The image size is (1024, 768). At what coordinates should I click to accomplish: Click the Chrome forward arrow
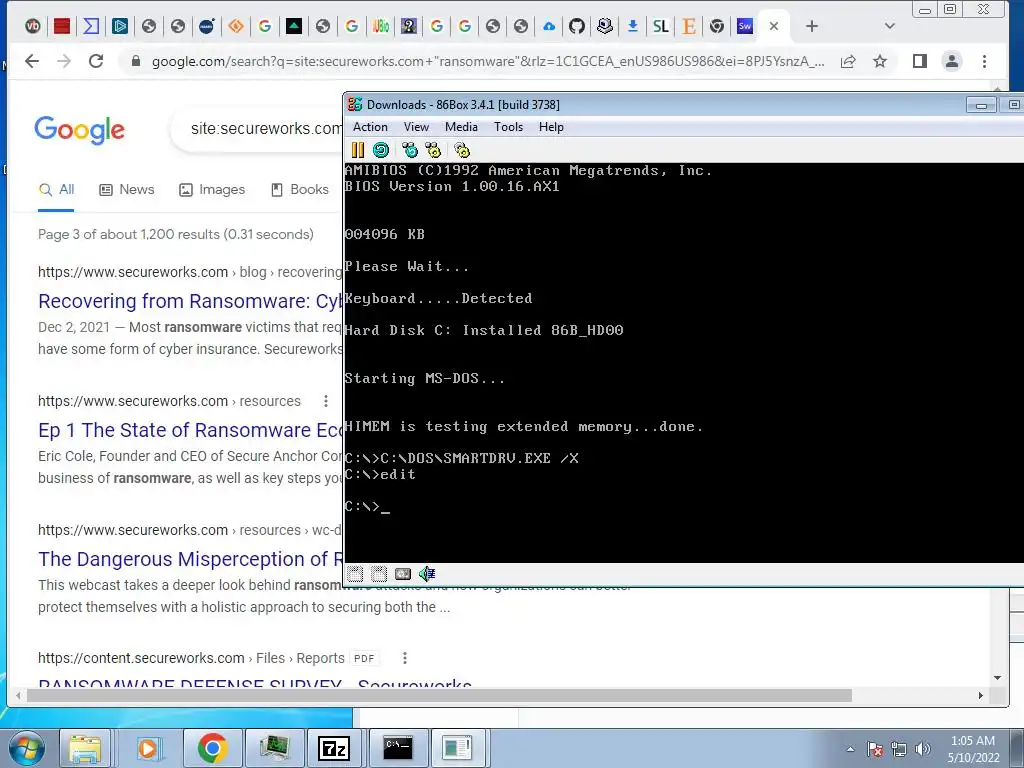click(x=64, y=61)
